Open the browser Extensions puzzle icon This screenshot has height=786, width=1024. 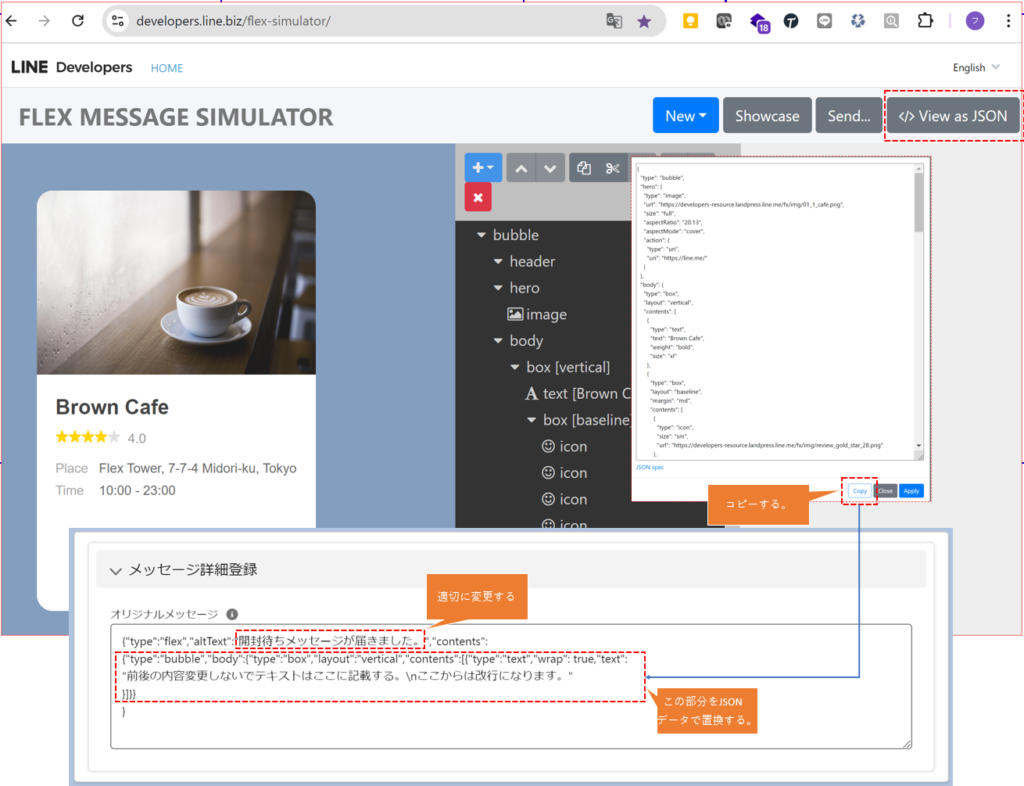[x=924, y=21]
